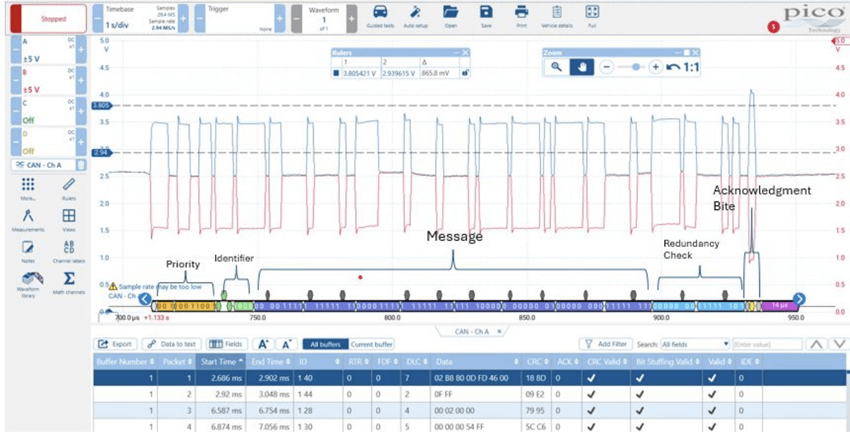
Task: Click the Save disk icon
Action: tap(485, 13)
